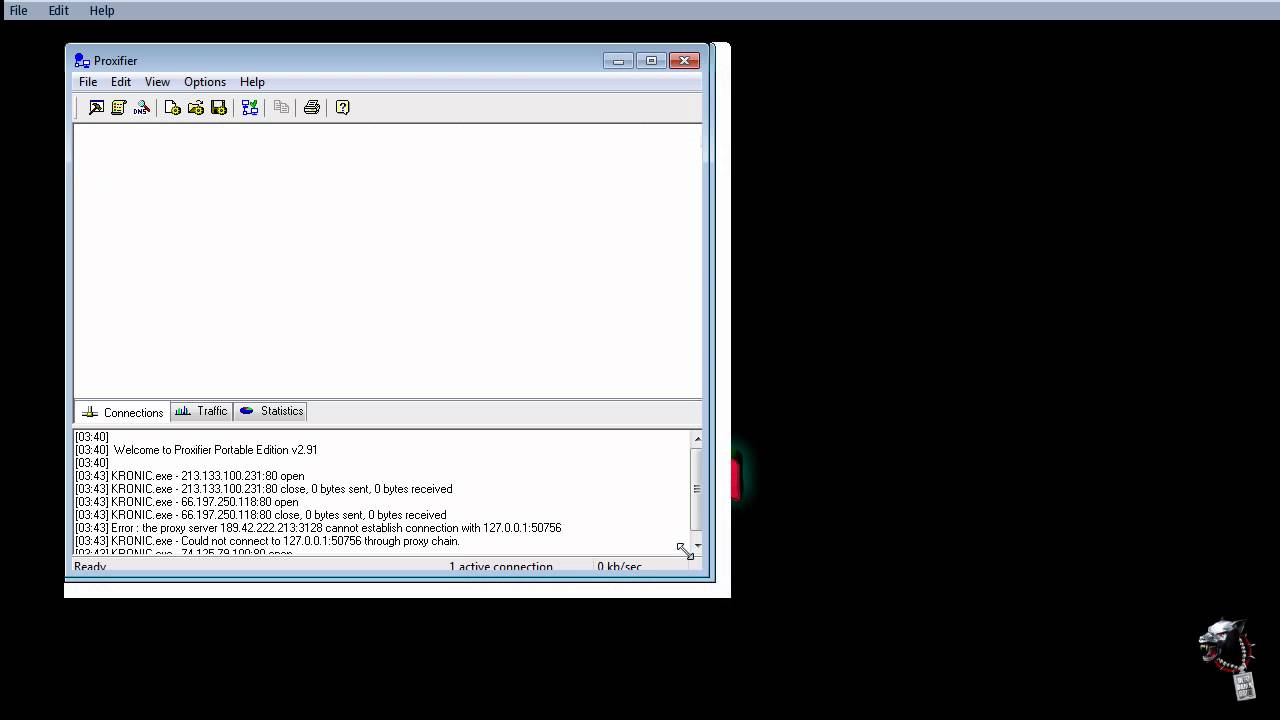The image size is (1280, 720).
Task: Open Proxifier File menu
Action: coord(88,82)
